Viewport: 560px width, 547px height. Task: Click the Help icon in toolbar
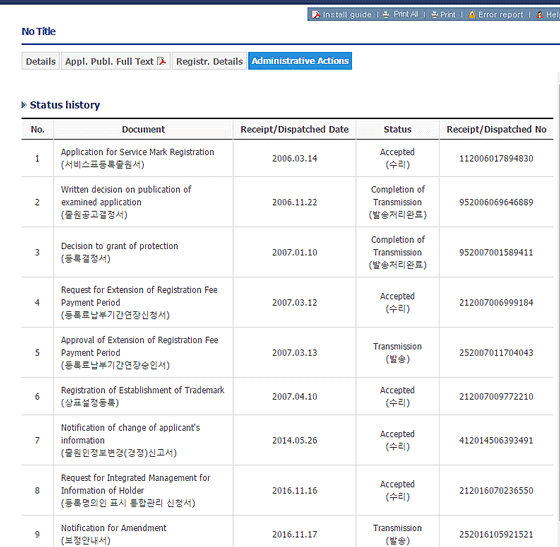click(540, 15)
